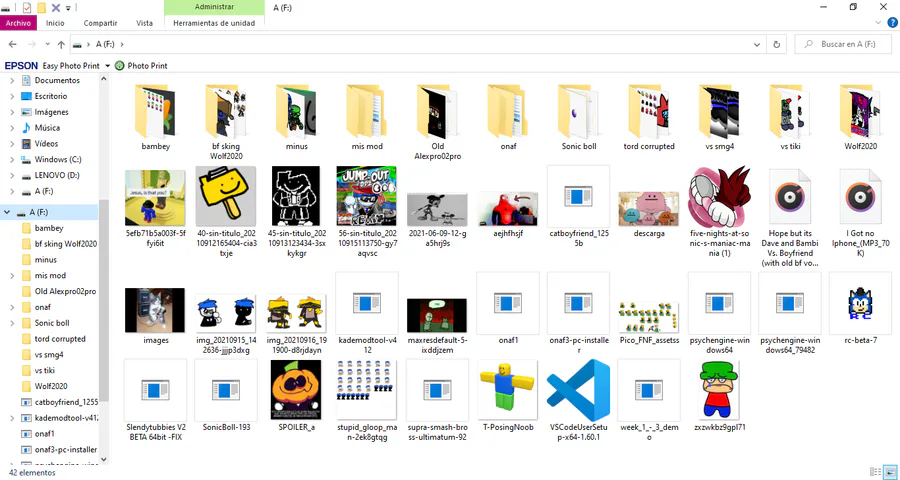Collapse the selected A (F:) drive node
The width and height of the screenshot is (900, 480).
7,212
